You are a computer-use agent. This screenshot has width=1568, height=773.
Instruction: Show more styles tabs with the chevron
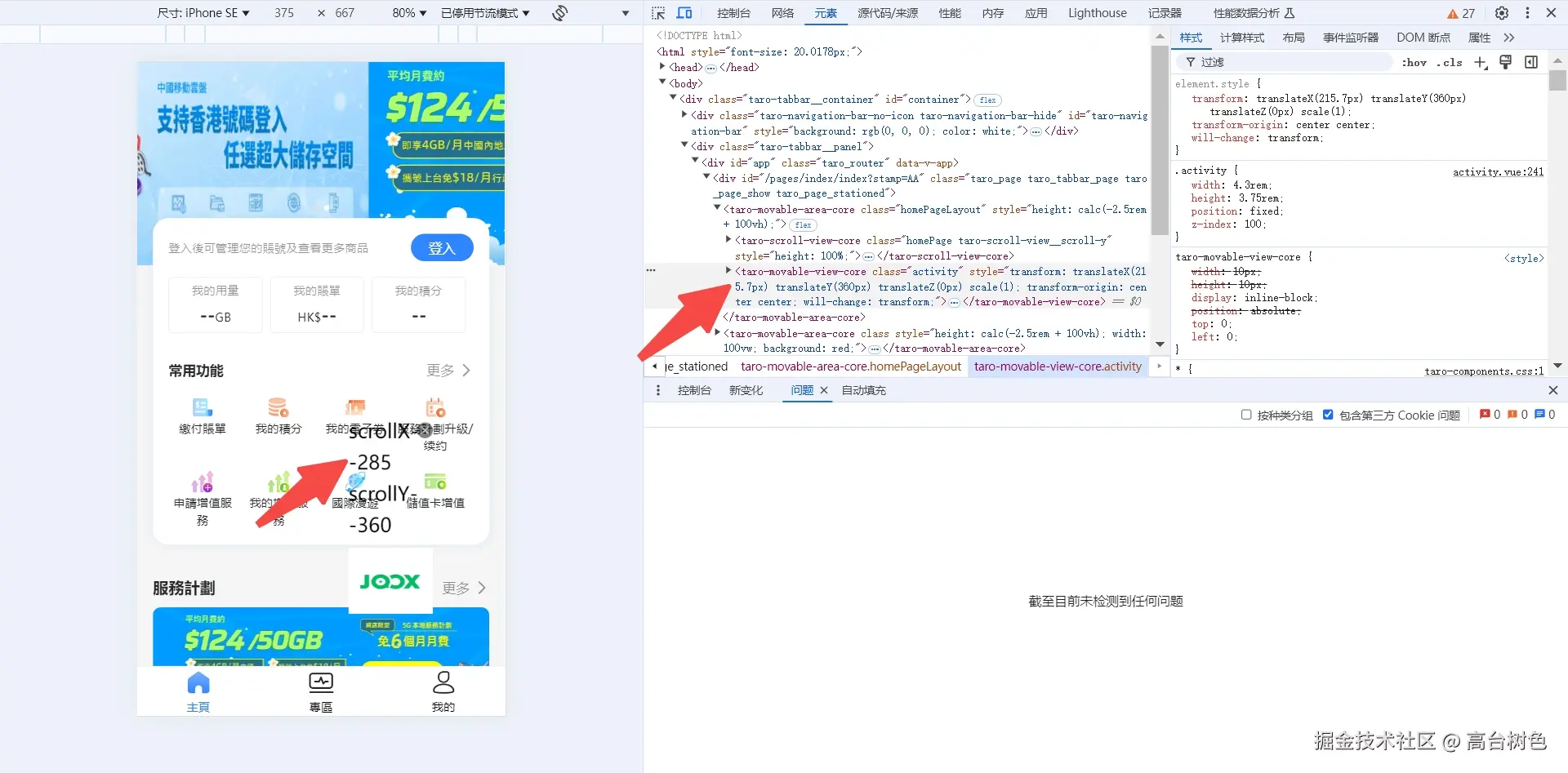point(1508,38)
